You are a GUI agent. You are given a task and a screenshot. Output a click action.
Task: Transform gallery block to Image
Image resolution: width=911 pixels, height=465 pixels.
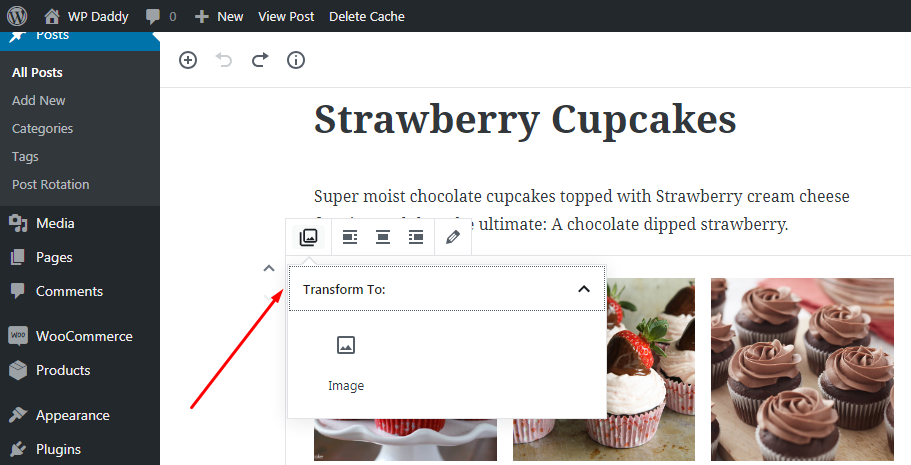346,362
